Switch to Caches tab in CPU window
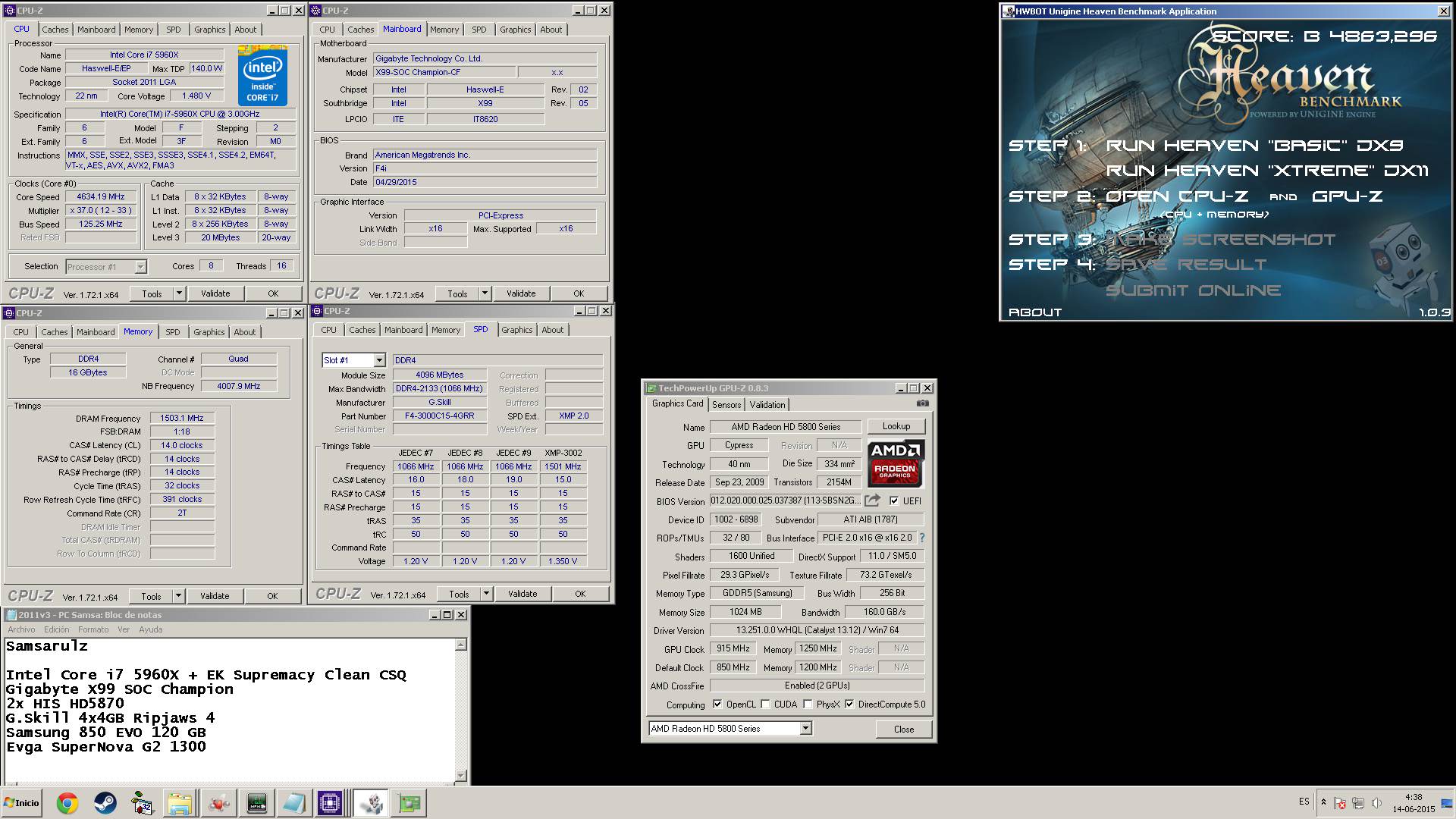This screenshot has height=819, width=1456. 55,30
